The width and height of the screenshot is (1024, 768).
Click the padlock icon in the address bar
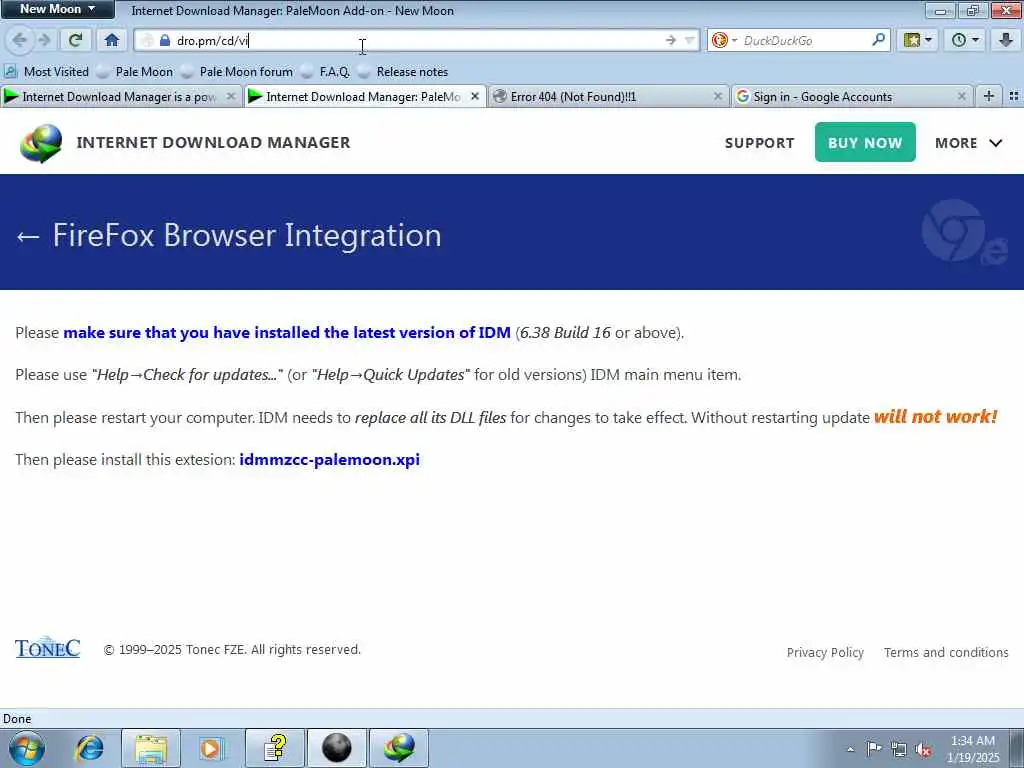165,40
